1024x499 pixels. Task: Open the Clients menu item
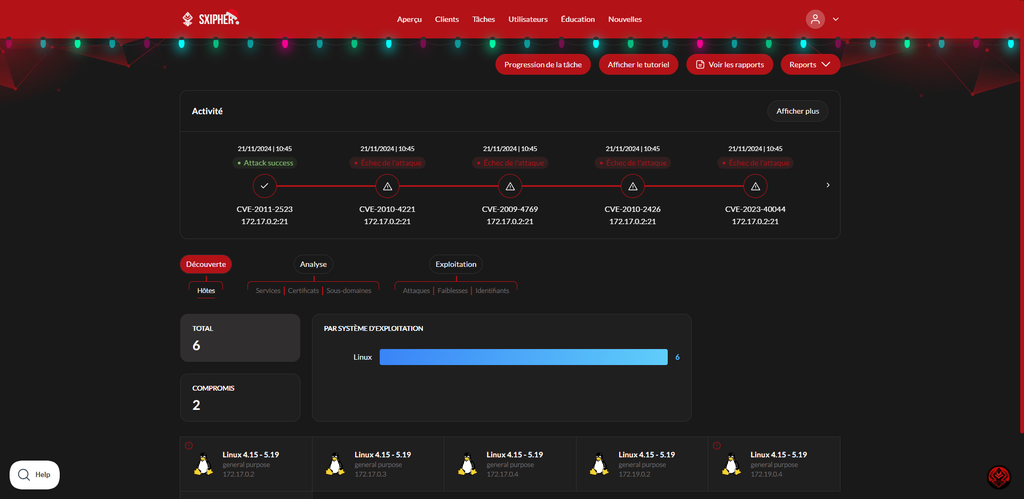coord(447,19)
